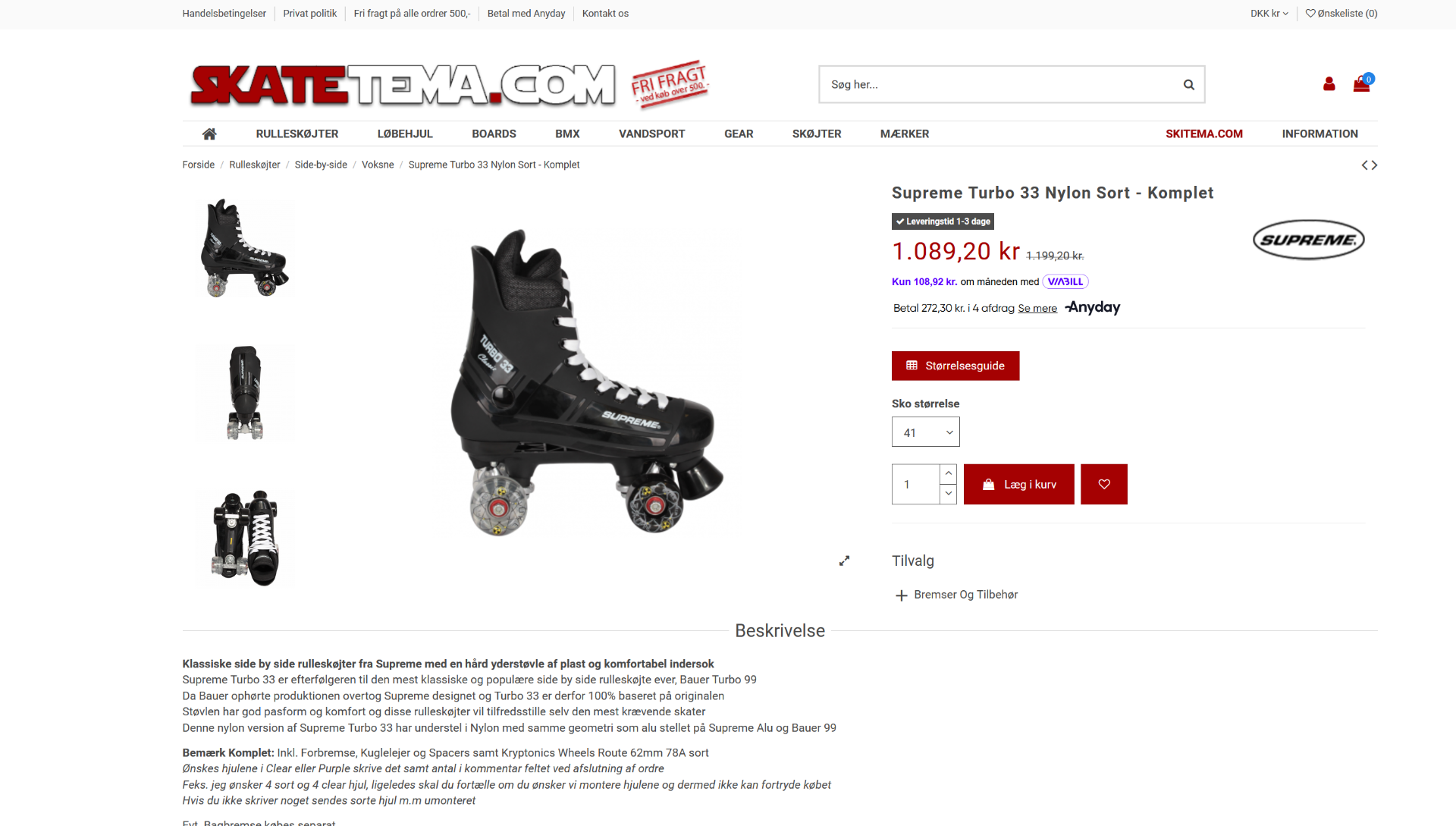Open the DKK kr currency dropdown
The width and height of the screenshot is (1456, 826).
pyautogui.click(x=1269, y=14)
